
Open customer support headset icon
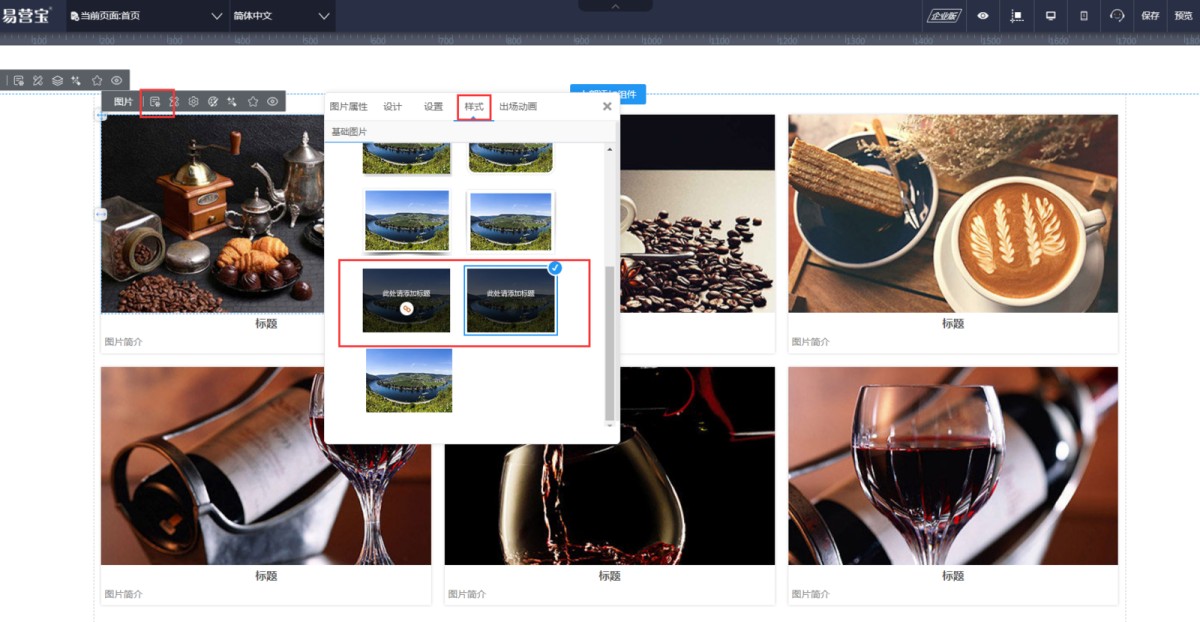click(x=1117, y=16)
